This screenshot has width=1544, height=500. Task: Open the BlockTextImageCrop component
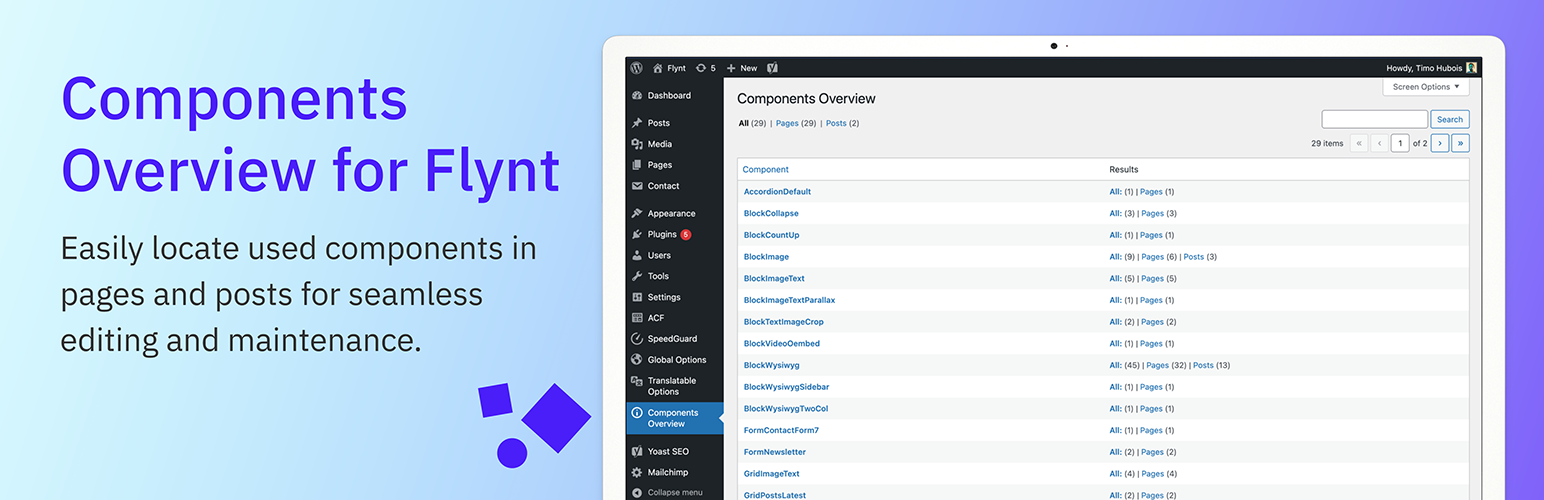783,322
